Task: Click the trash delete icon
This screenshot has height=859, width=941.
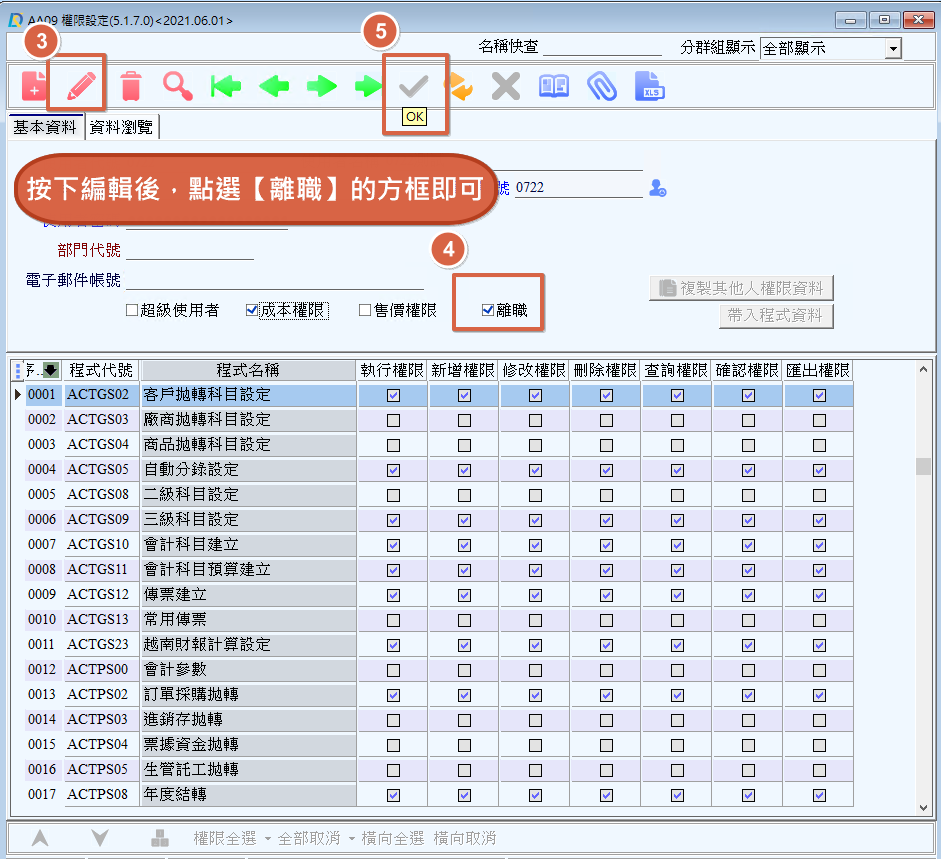Action: point(130,86)
